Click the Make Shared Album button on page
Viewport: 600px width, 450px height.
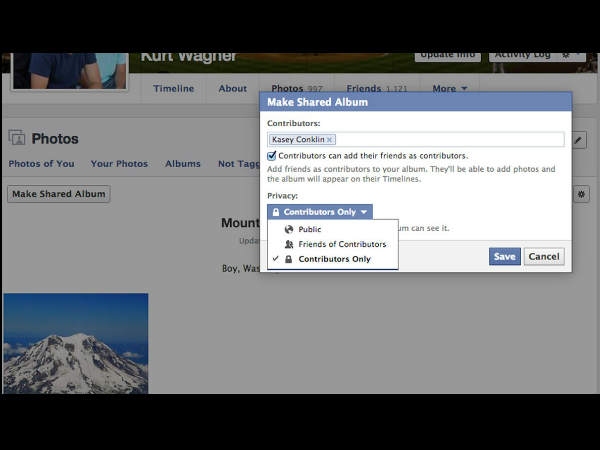pos(59,194)
